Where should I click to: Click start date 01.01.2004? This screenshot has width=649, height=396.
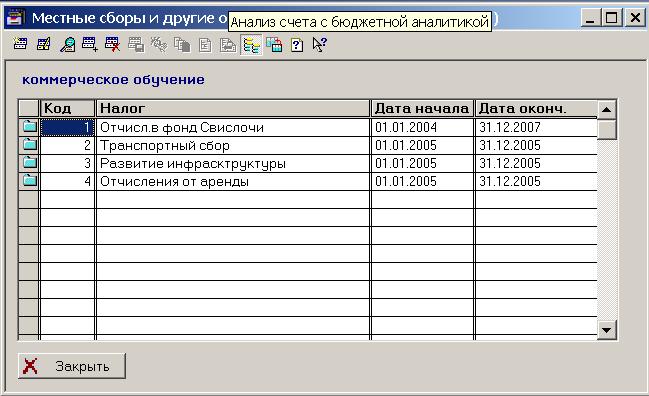(x=422, y=127)
